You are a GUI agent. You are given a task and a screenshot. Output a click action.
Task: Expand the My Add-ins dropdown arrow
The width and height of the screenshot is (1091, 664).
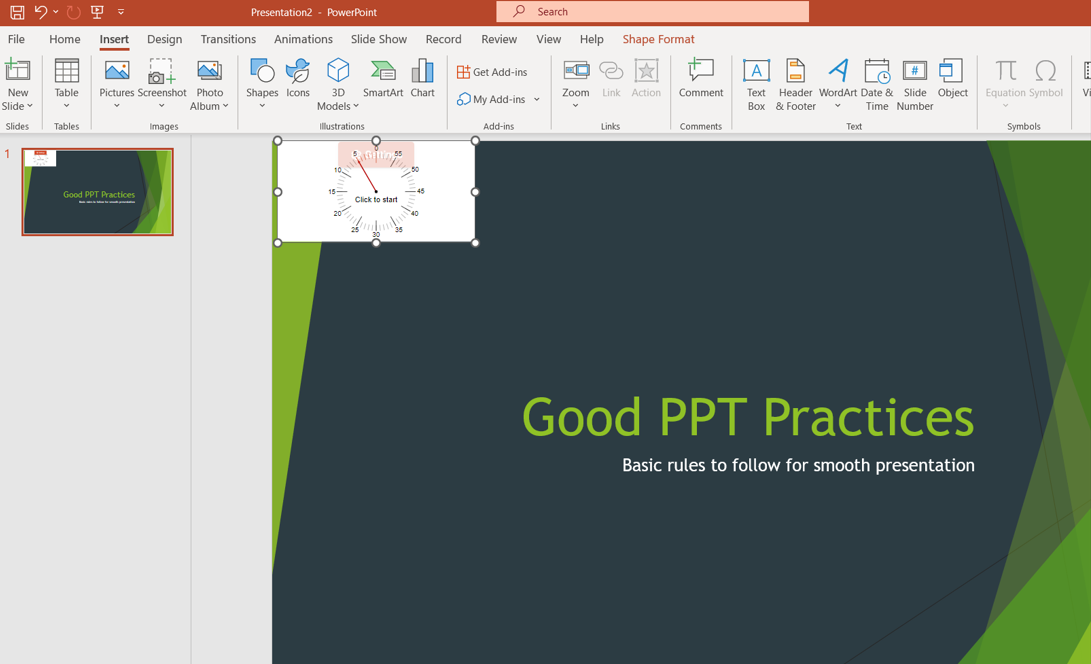[536, 100]
